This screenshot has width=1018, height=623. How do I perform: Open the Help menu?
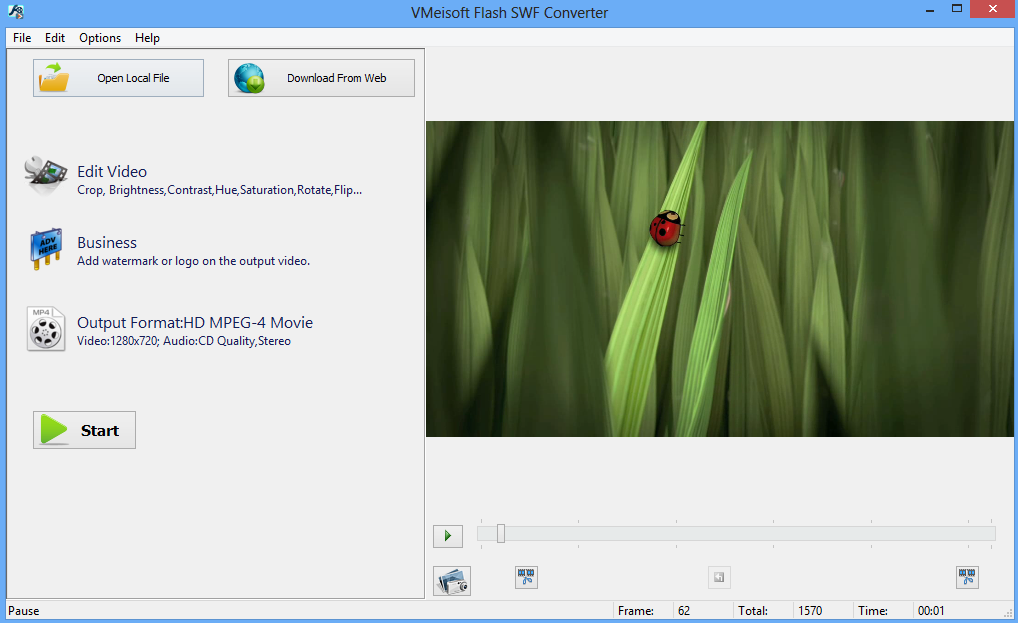(x=147, y=38)
